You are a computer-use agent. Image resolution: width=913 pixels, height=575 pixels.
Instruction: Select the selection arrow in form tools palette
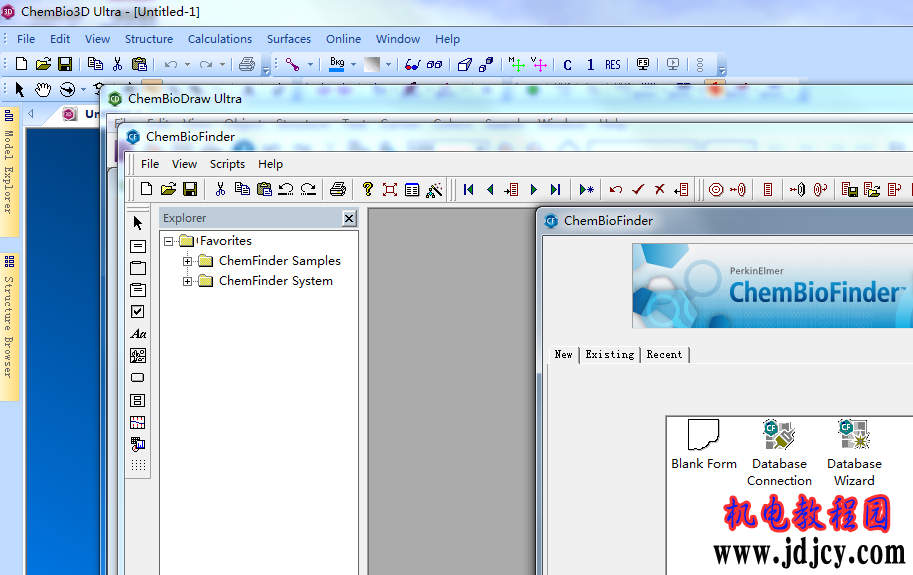[138, 223]
